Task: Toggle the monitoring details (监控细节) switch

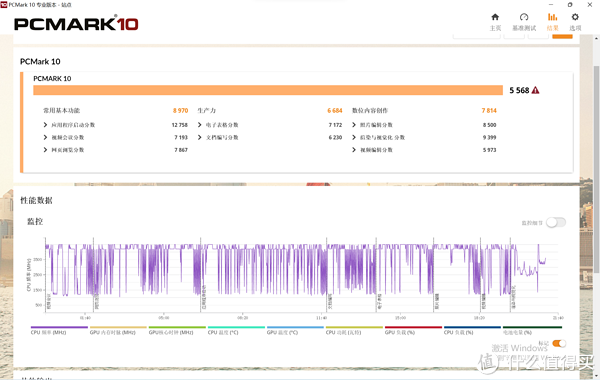Action: (556, 222)
